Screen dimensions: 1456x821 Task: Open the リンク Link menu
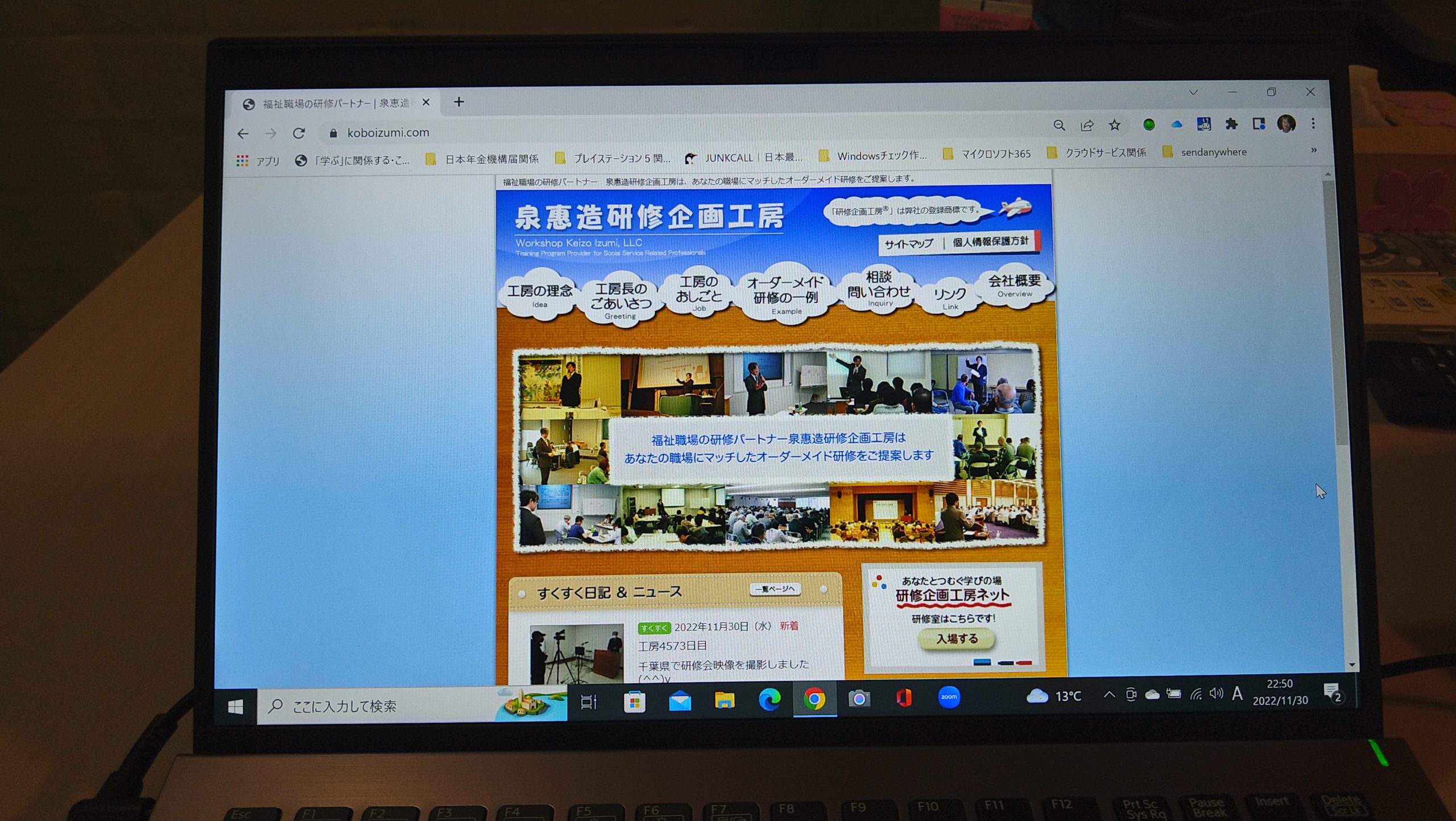coord(950,297)
